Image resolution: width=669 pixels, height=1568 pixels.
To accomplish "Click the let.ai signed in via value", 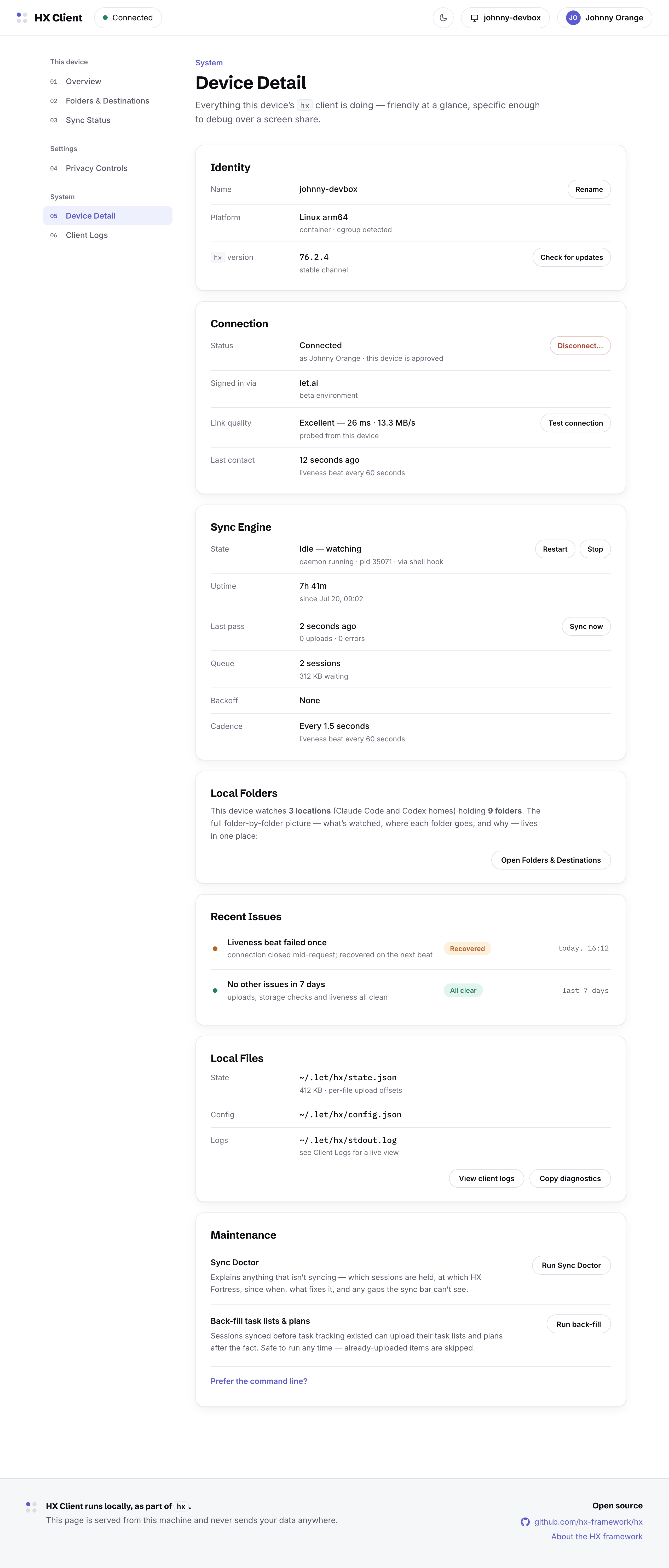I will click(x=309, y=383).
